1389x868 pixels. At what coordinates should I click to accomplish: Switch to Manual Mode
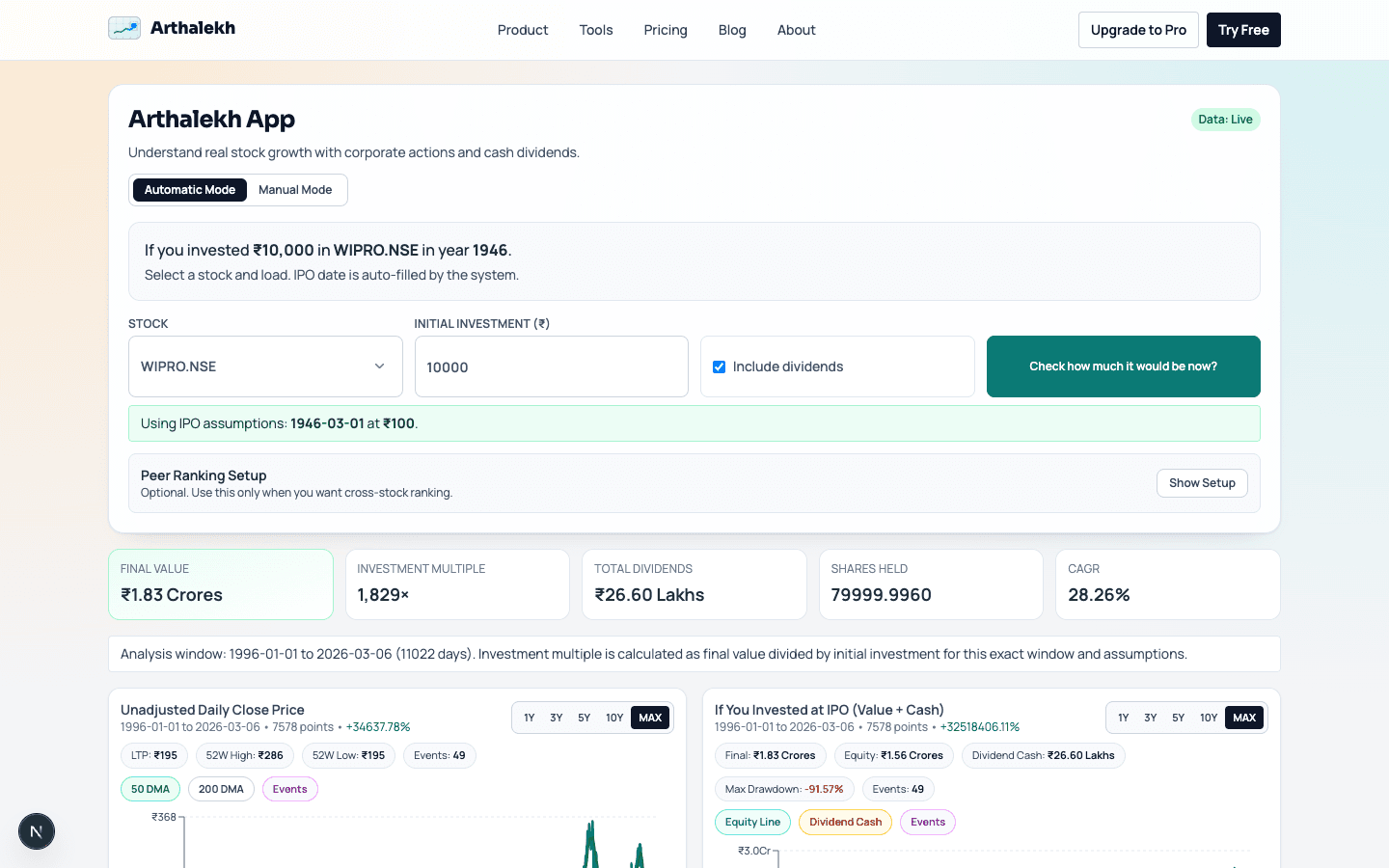click(295, 190)
